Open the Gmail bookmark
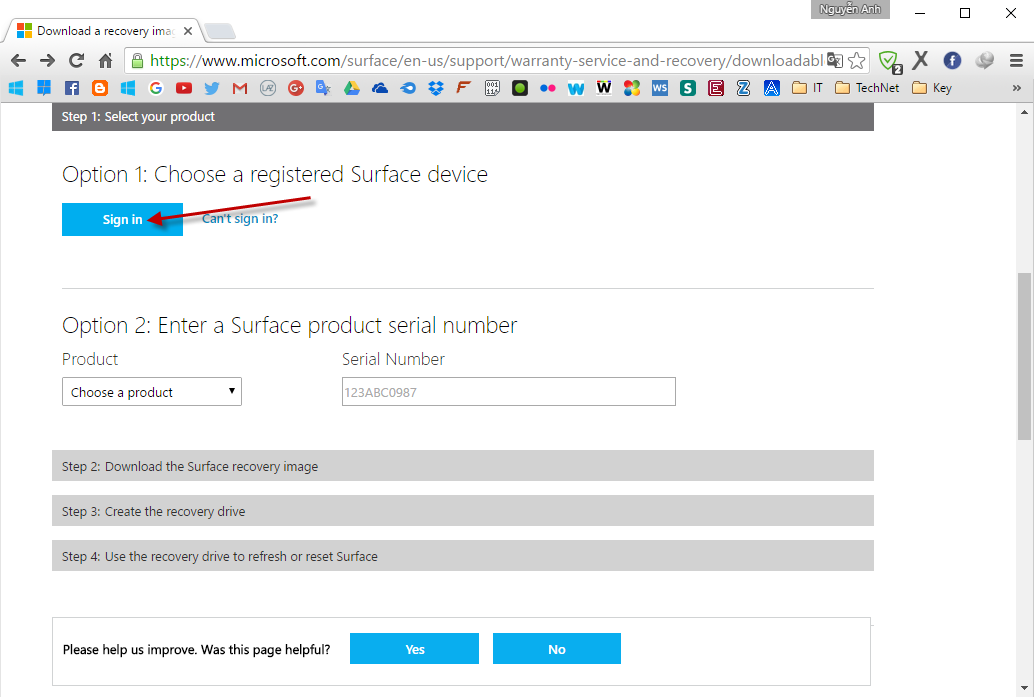This screenshot has height=697, width=1034. click(239, 88)
